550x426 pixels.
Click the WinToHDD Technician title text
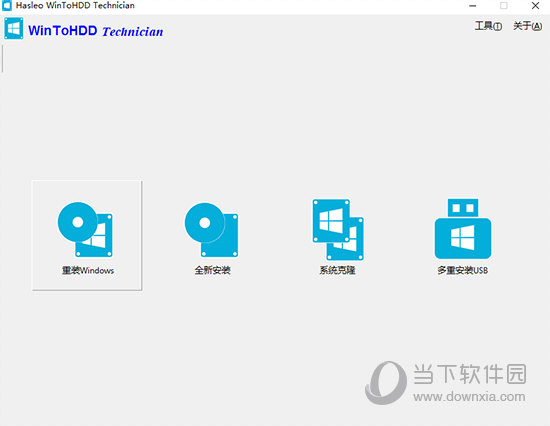[x=95, y=31]
